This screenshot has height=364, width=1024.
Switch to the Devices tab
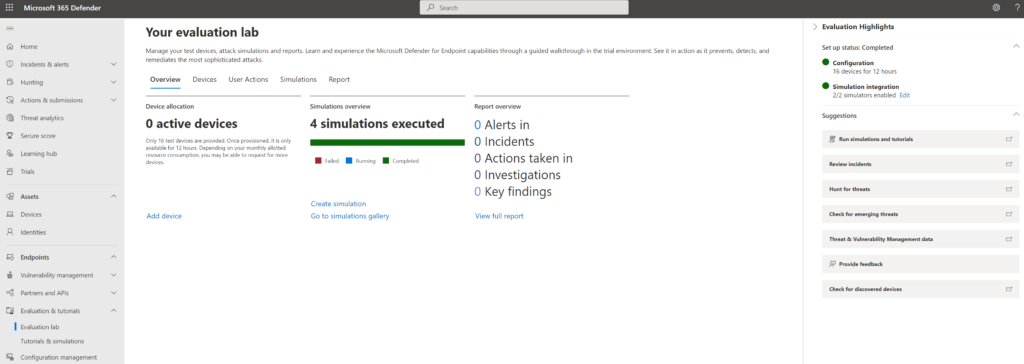pyautogui.click(x=204, y=79)
